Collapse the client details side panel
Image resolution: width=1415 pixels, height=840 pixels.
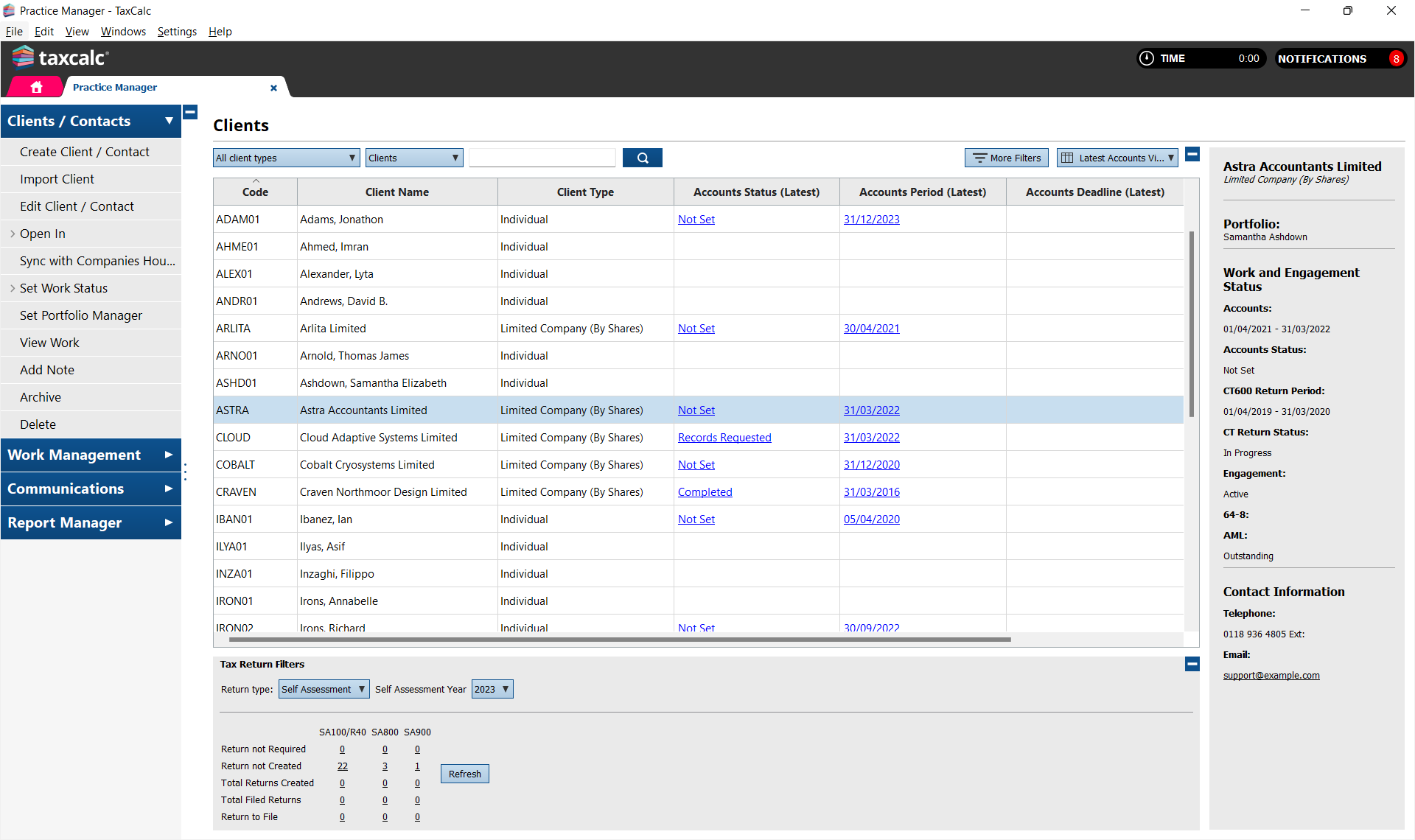[1192, 154]
